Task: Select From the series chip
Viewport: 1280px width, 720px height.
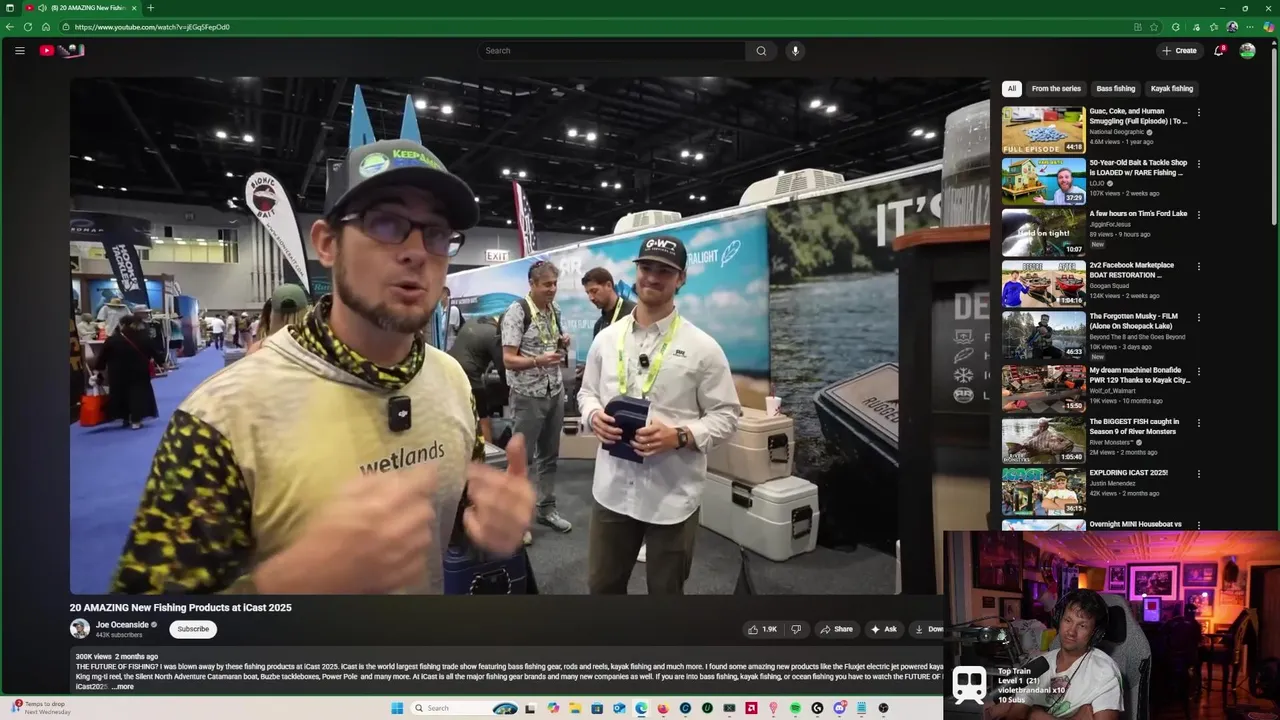Action: (x=1056, y=88)
